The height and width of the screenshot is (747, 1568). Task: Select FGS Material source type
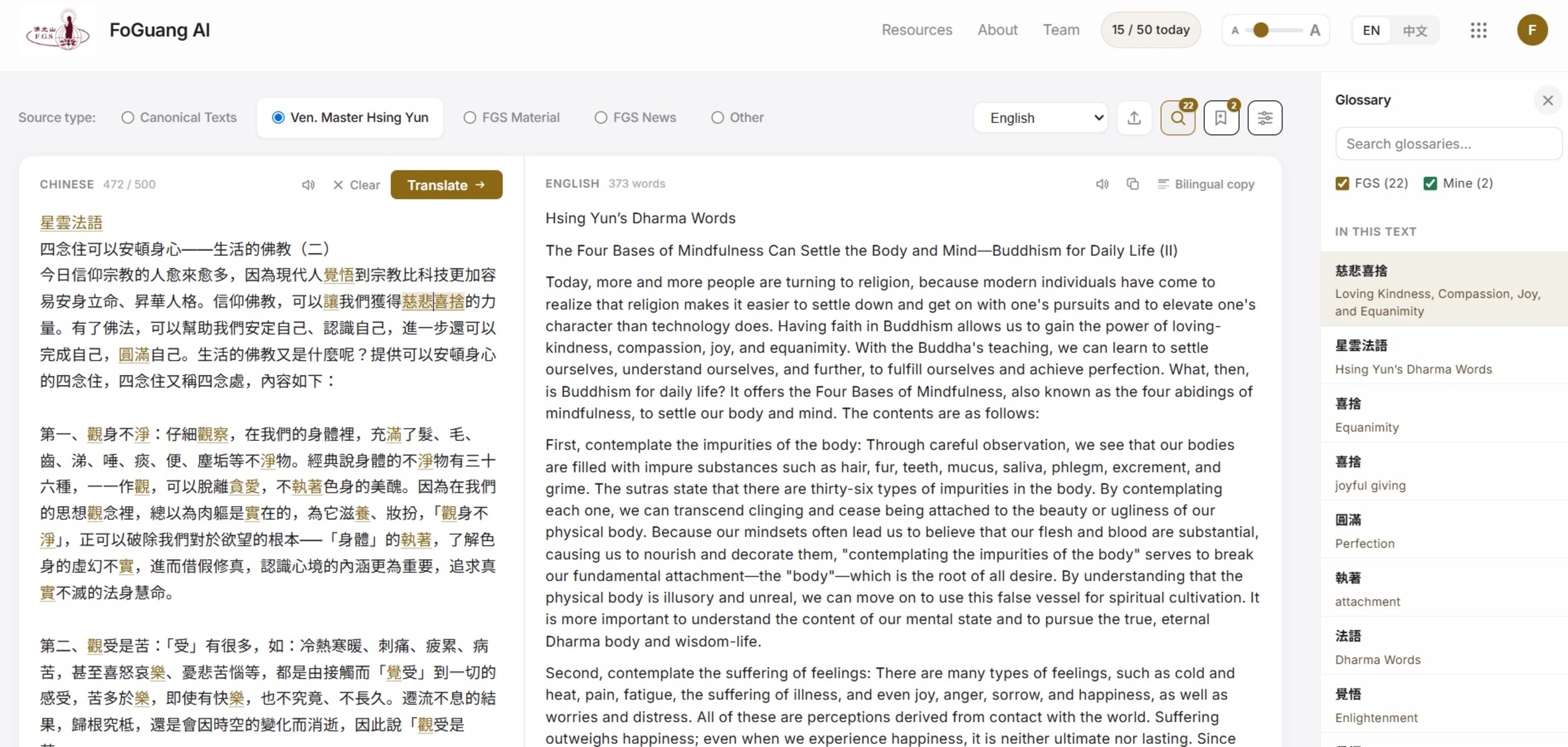511,117
